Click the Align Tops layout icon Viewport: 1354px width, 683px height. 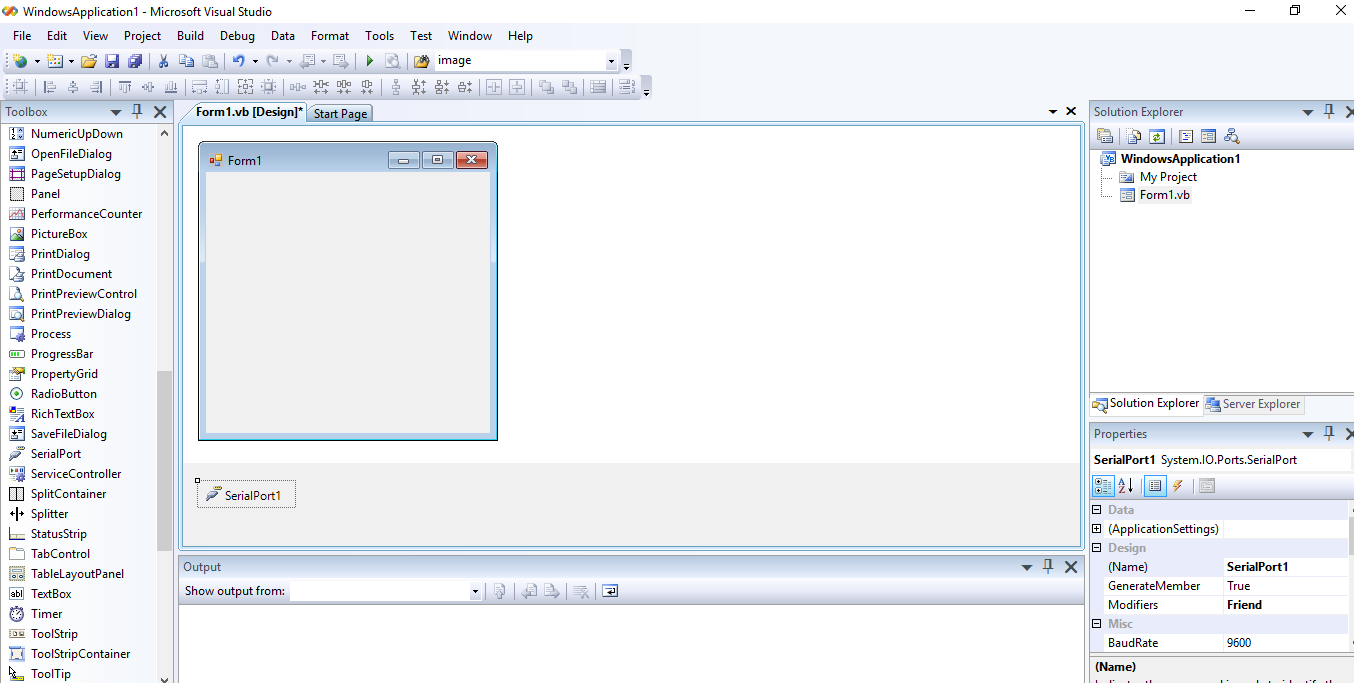(125, 87)
